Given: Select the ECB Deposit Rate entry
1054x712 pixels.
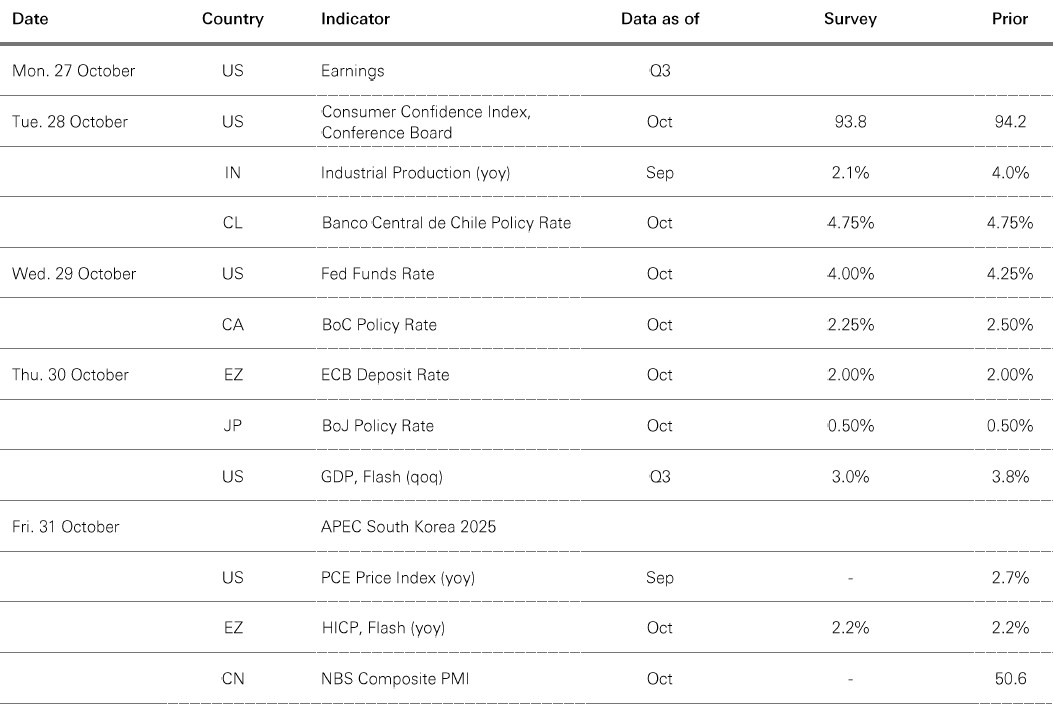Looking at the screenshot, I should [385, 375].
